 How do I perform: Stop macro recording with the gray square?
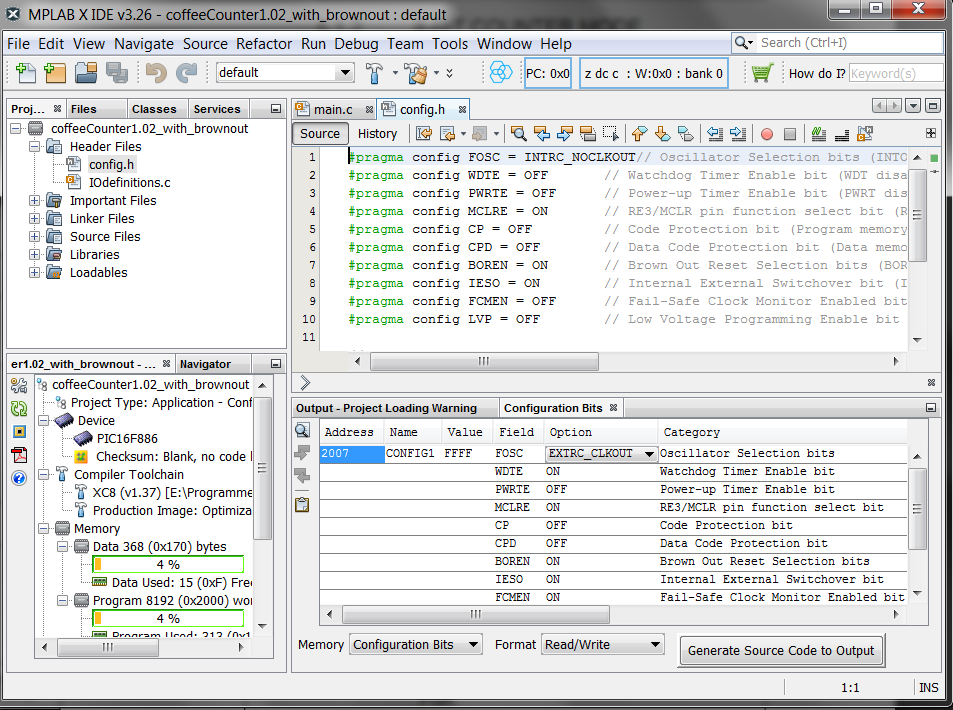(790, 134)
